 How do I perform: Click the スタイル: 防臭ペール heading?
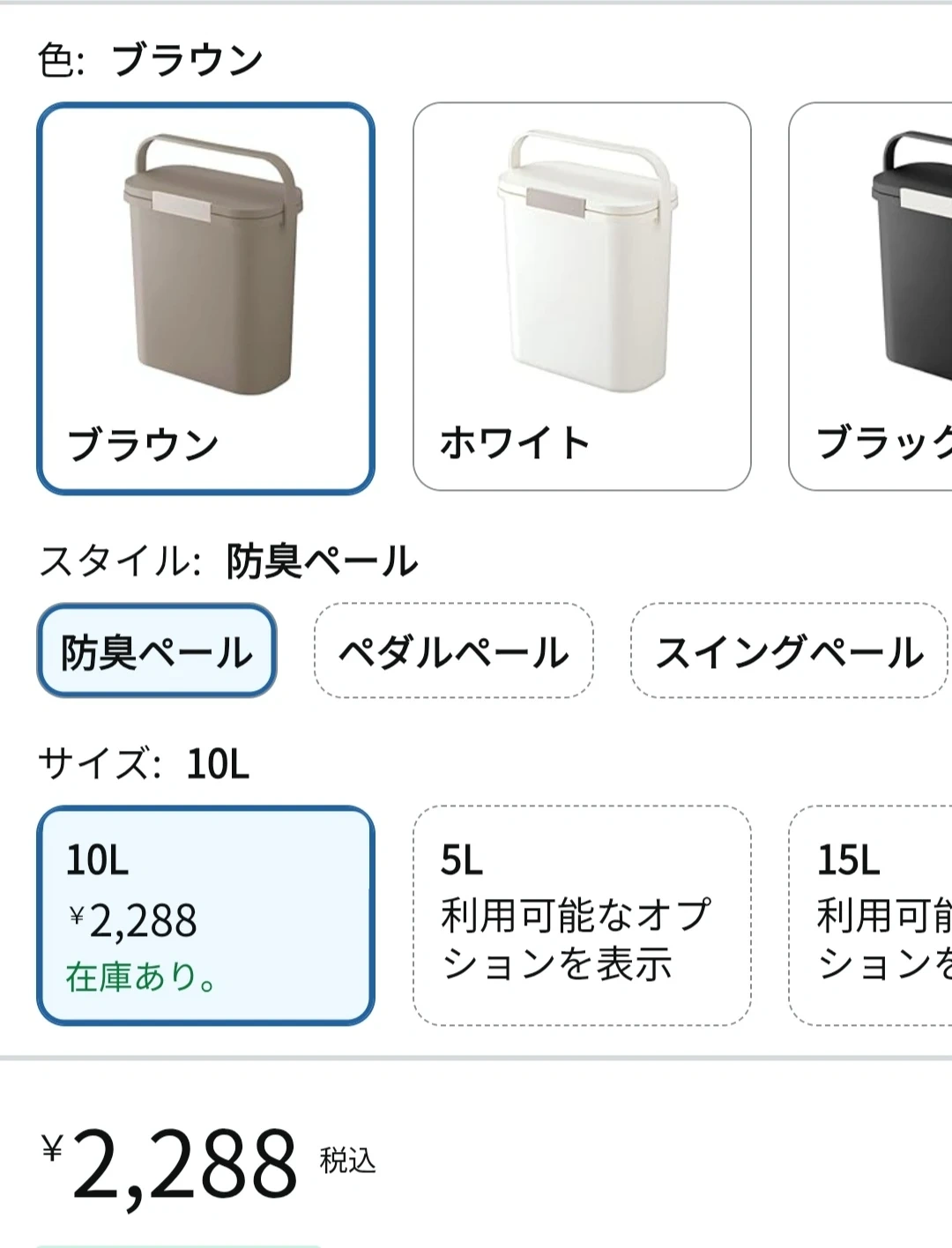pos(229,561)
